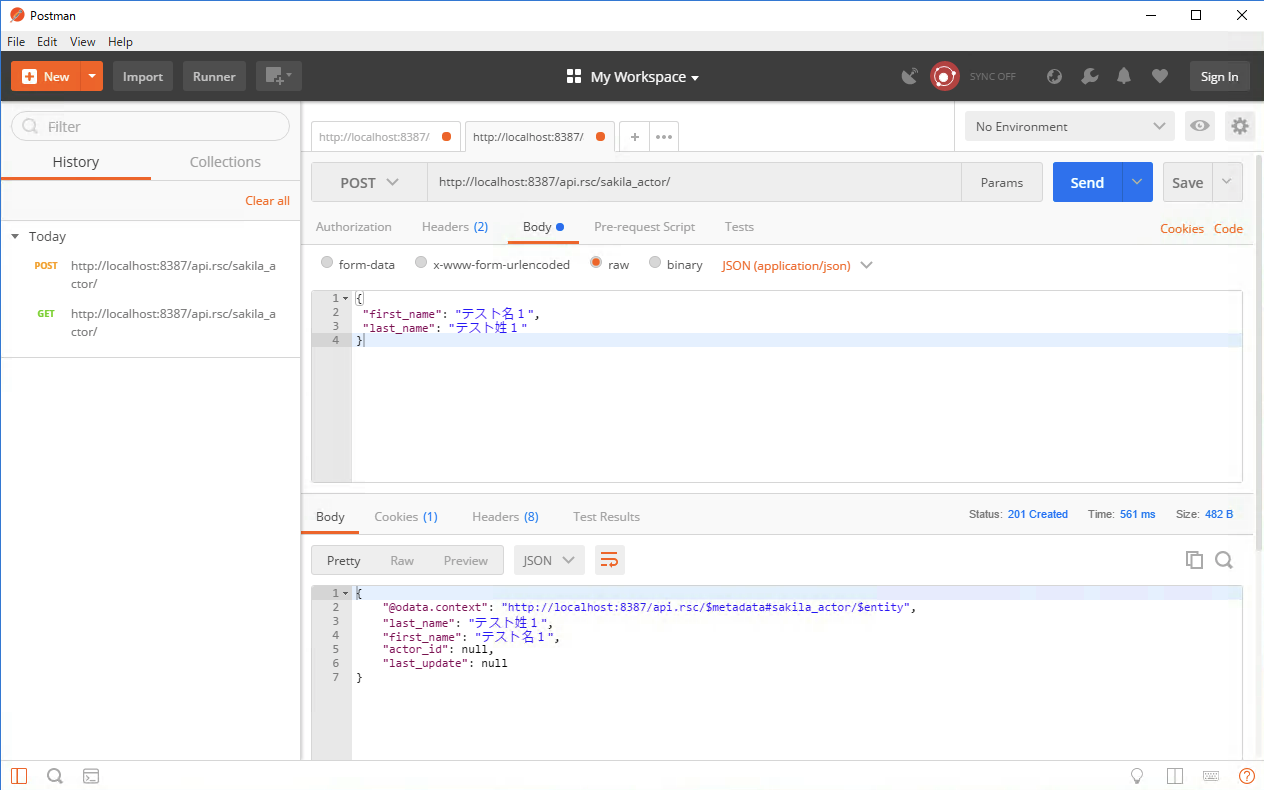1264x790 pixels.
Task: Open the tab options three dots menu
Action: point(664,137)
